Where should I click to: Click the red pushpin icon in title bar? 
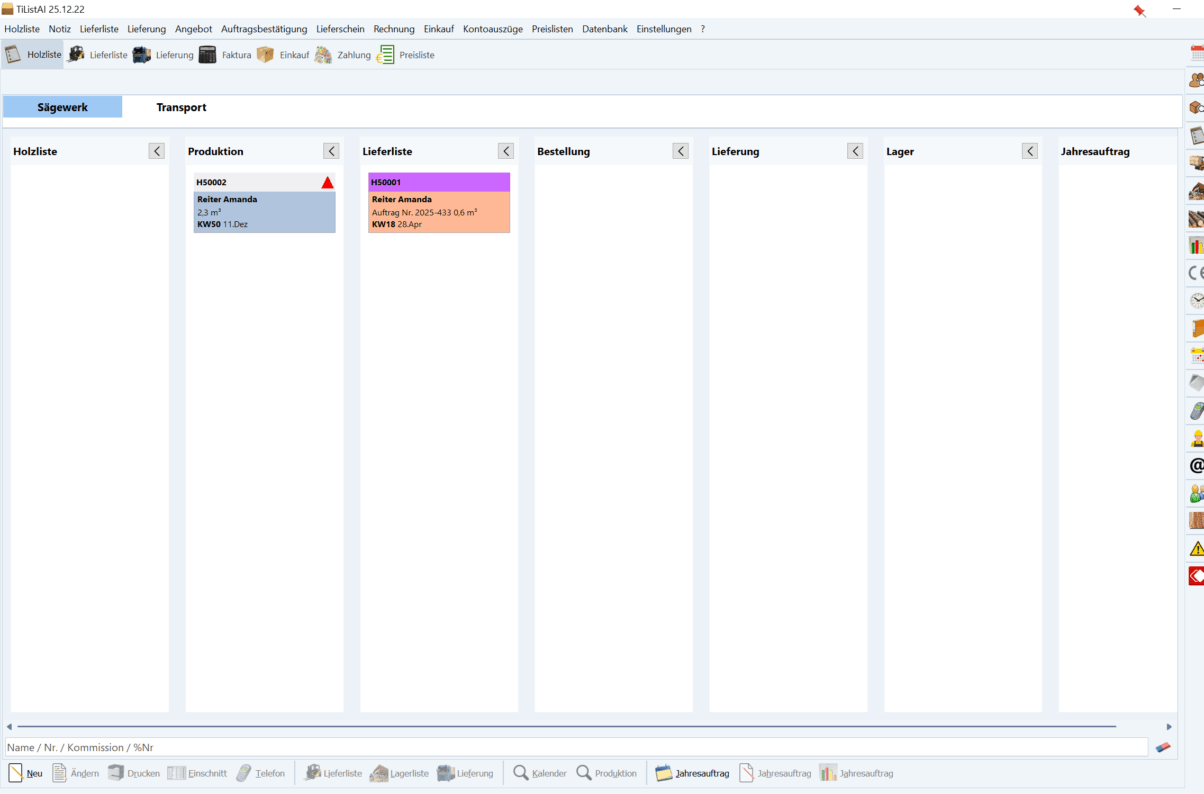[1139, 10]
